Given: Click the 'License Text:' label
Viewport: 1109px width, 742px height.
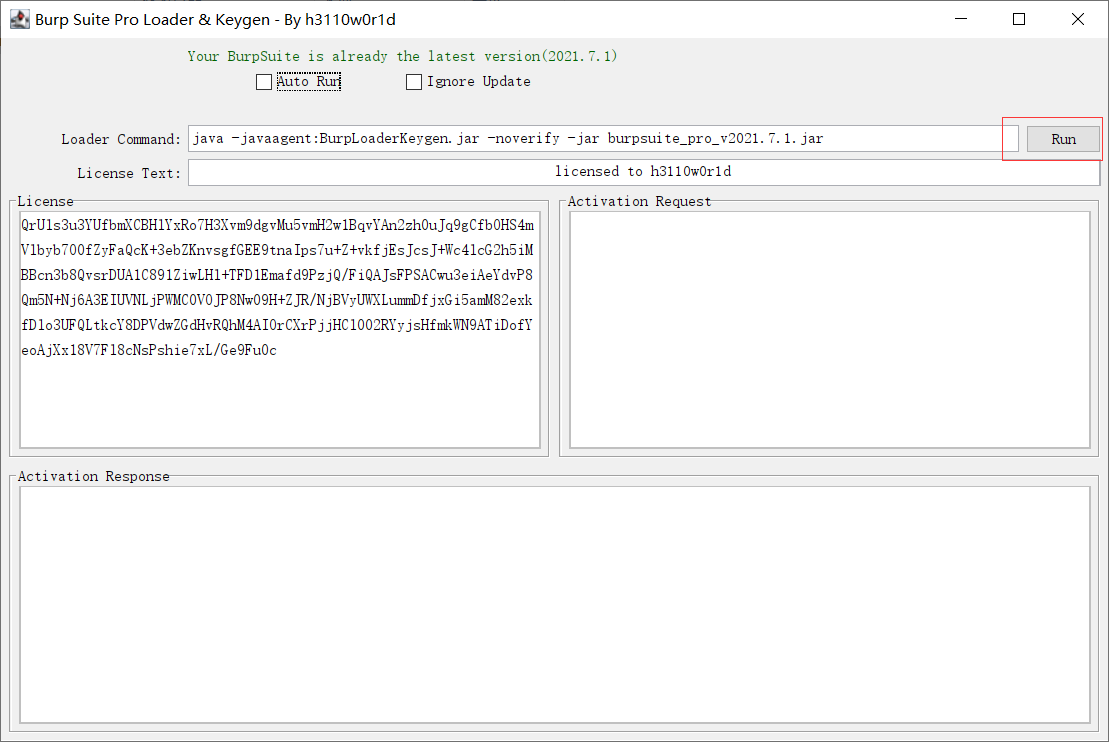Looking at the screenshot, I should click(x=129, y=173).
